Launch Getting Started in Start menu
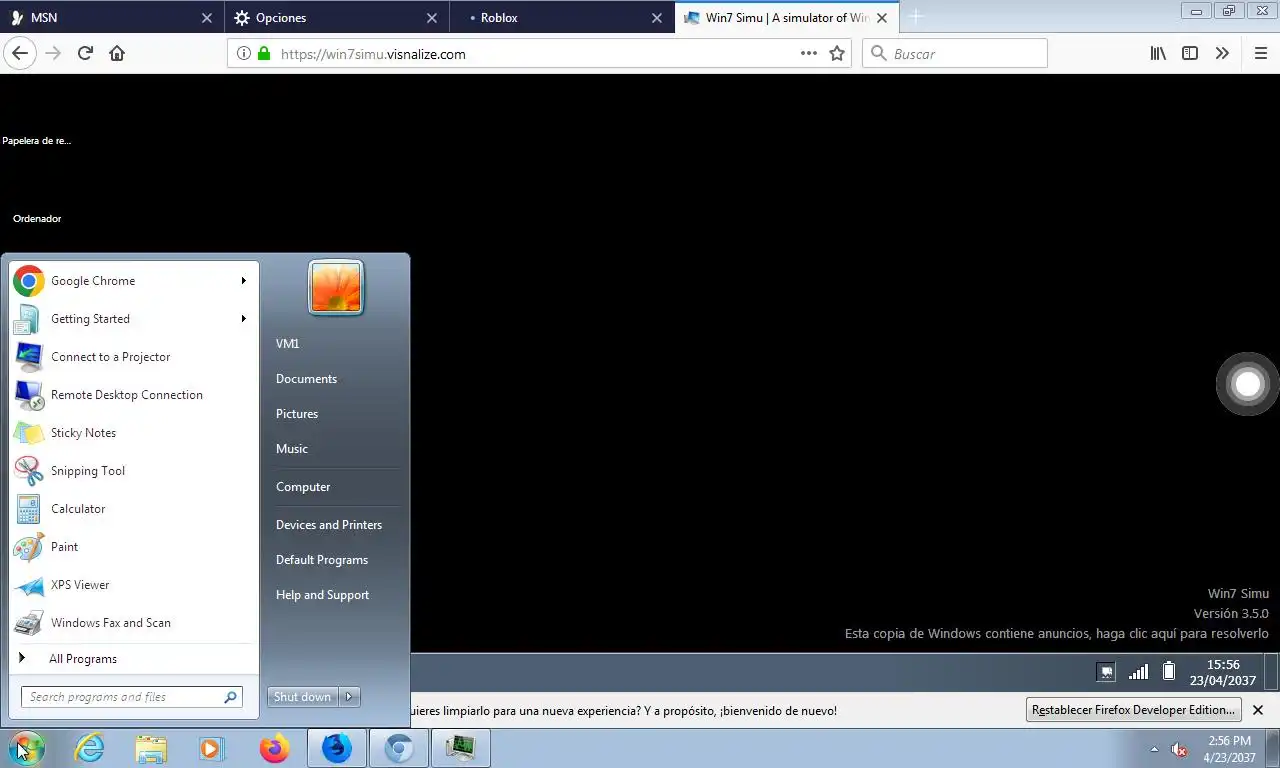 [133, 319]
